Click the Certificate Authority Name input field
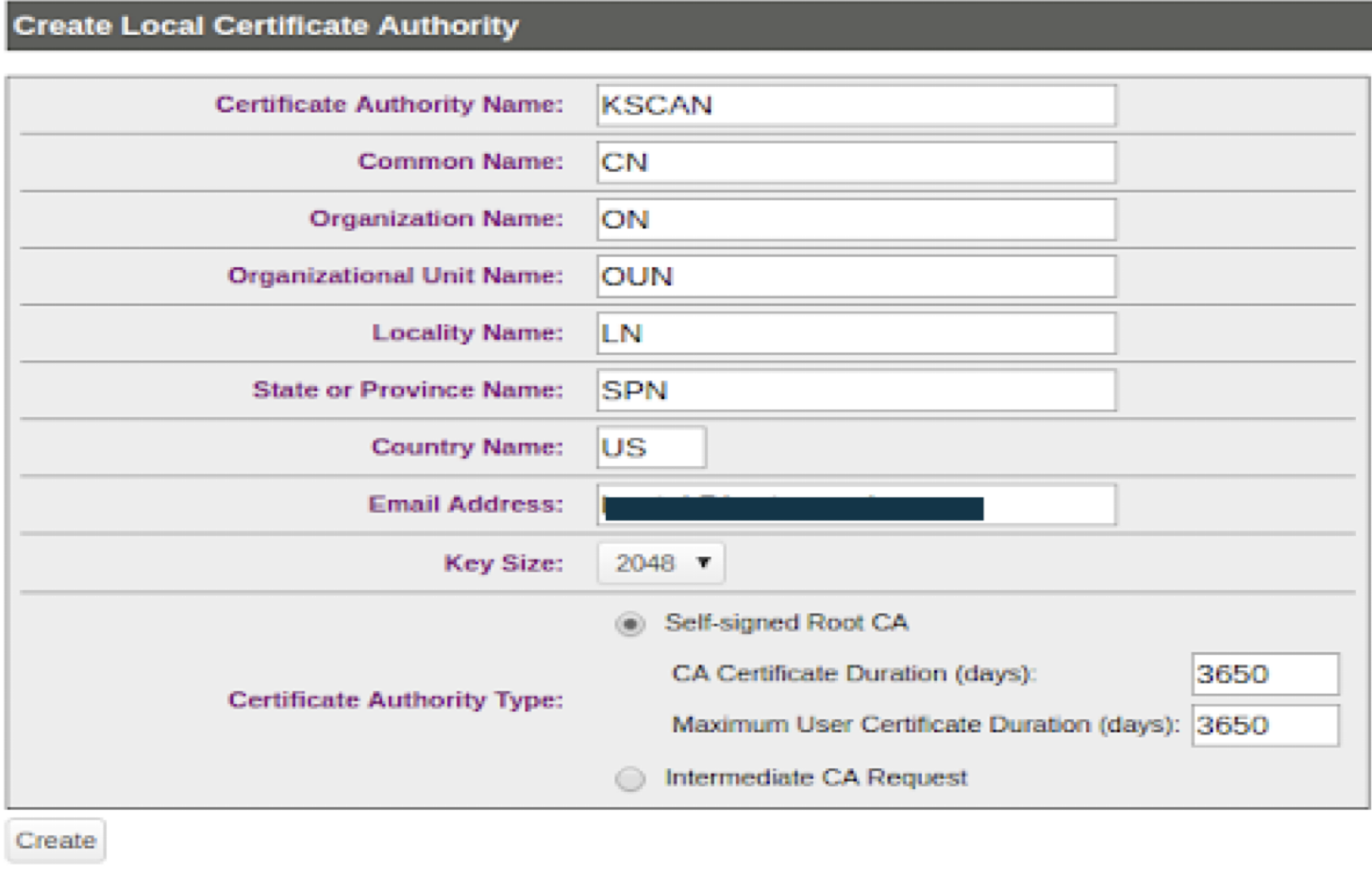Screen dimensions: 1372x874 tap(856, 105)
